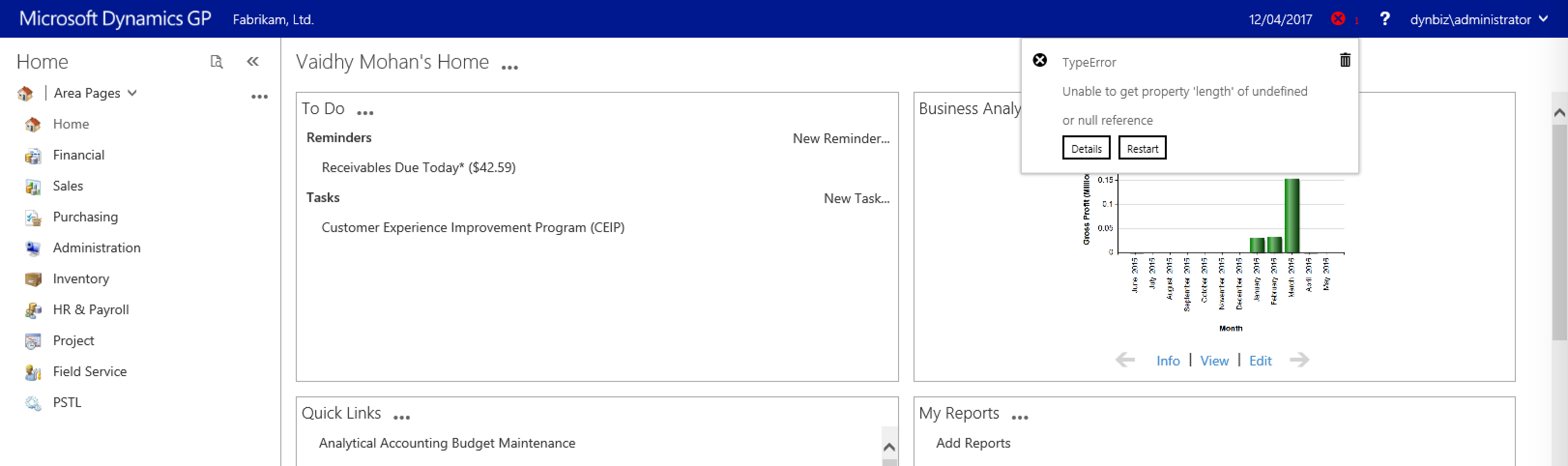Delete the TypeError notification with trash icon
This screenshot has width=1568, height=466.
[x=1345, y=60]
